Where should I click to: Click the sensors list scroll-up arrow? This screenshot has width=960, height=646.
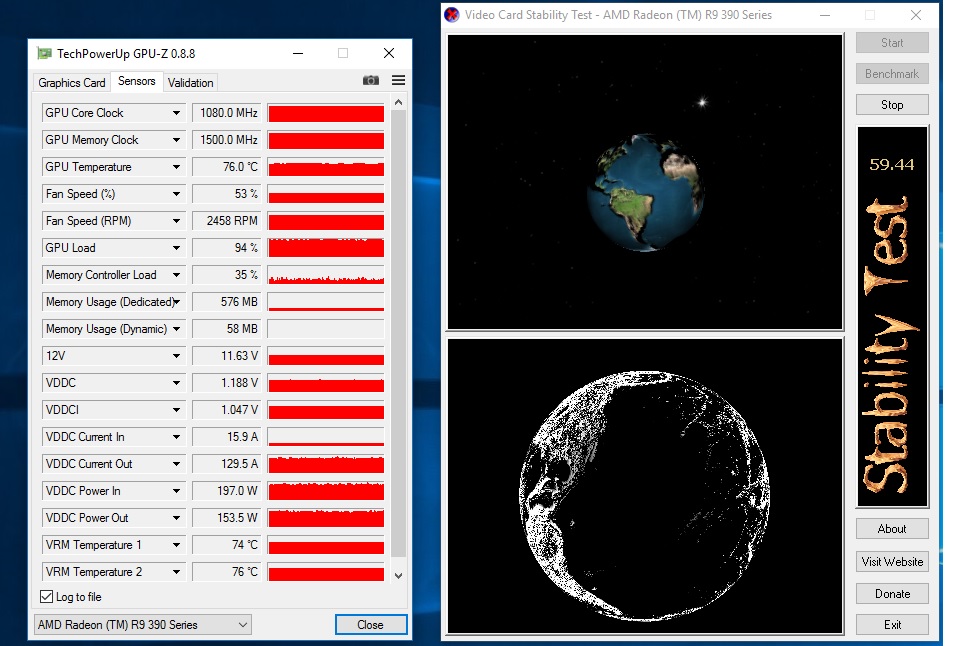click(399, 102)
